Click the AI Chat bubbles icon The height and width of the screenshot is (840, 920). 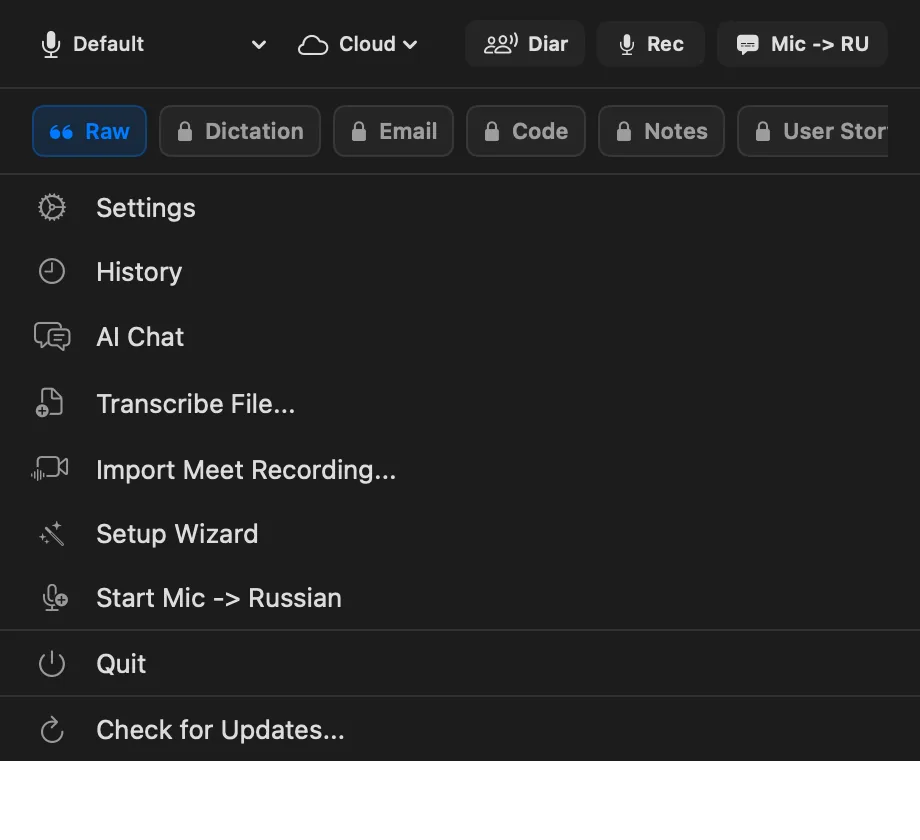click(52, 337)
